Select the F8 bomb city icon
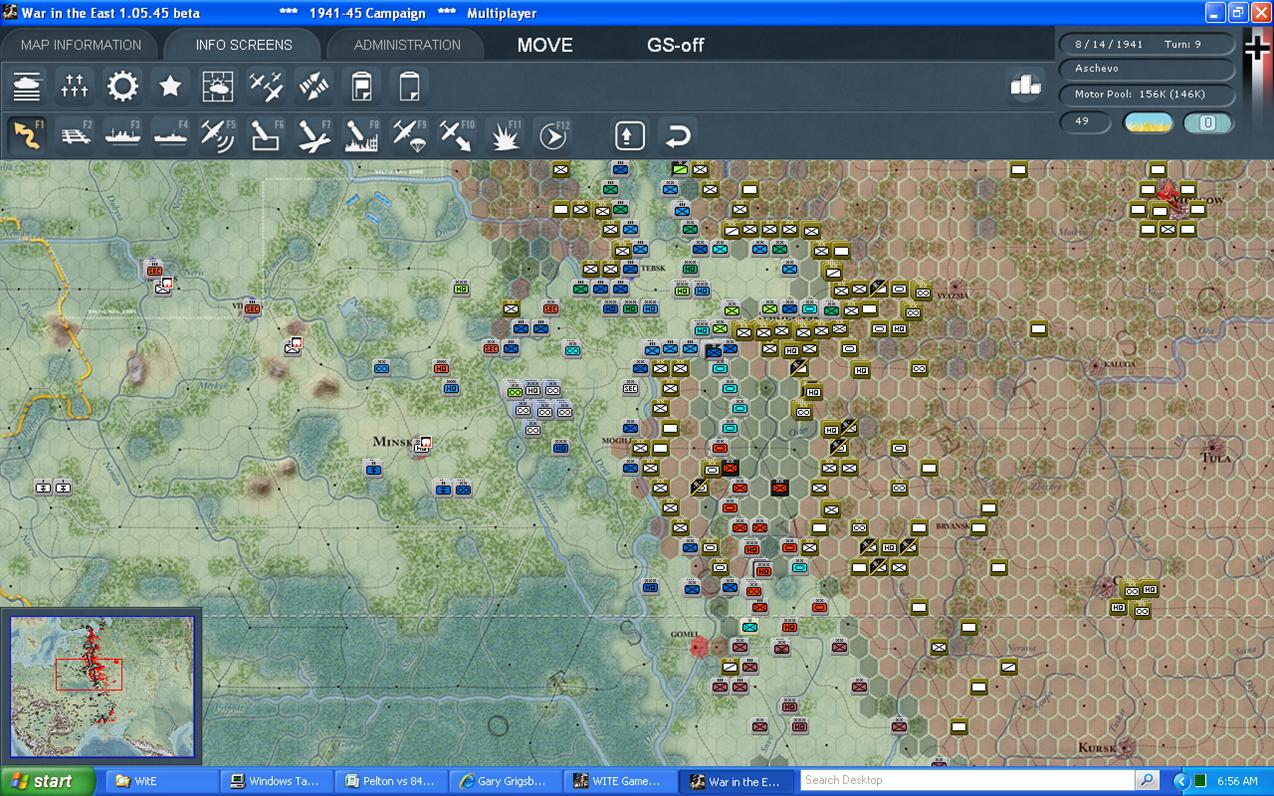This screenshot has height=796, width=1274. (x=361, y=135)
